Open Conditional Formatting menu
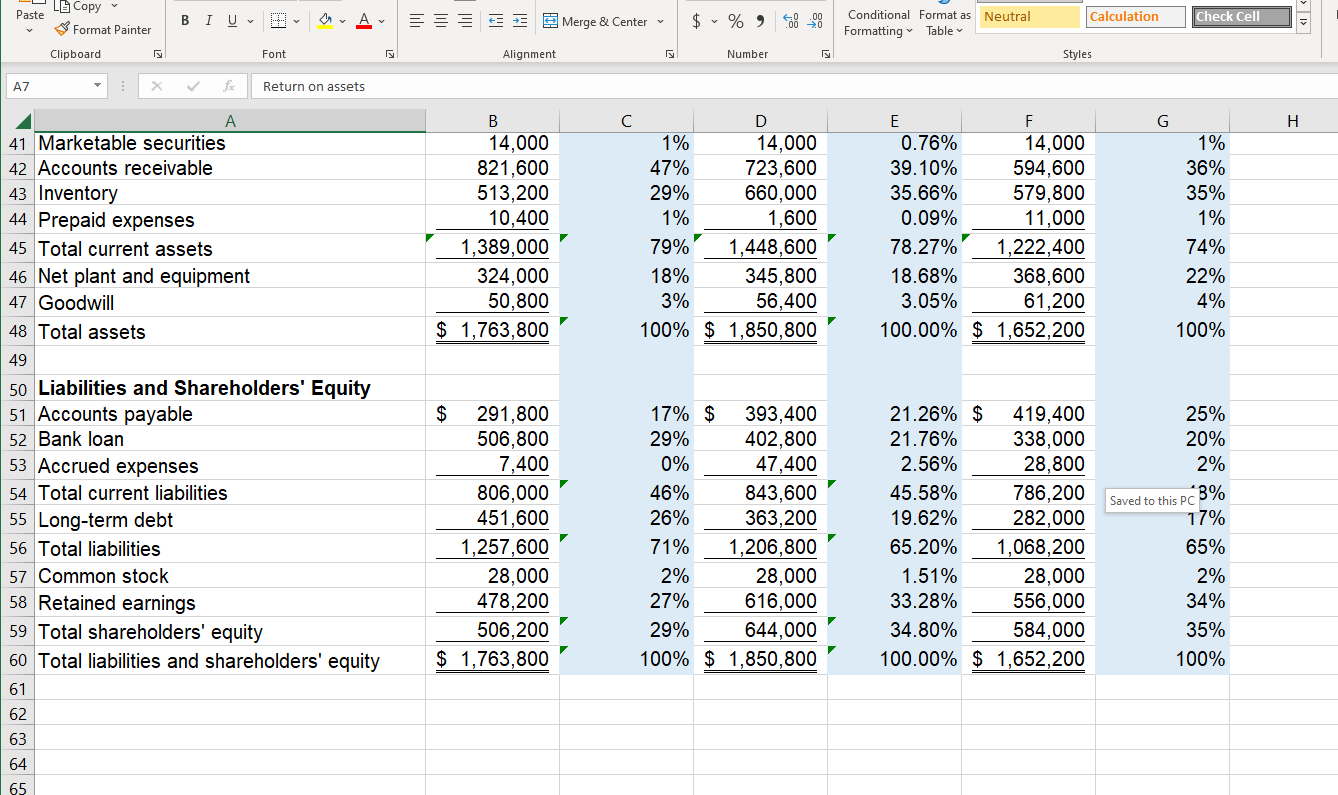 (878, 22)
